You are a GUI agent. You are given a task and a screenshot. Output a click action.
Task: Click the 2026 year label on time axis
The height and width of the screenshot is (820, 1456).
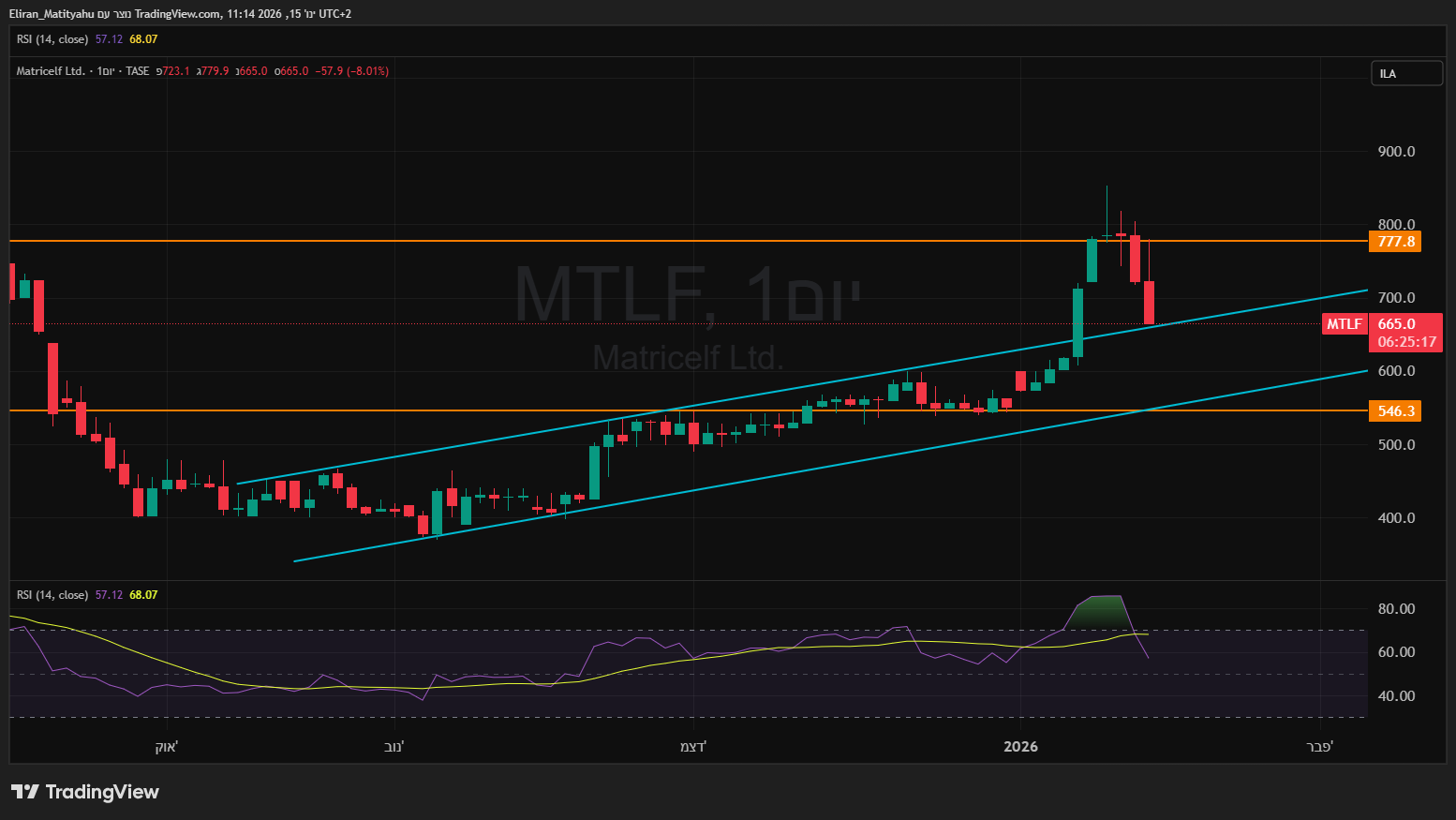[1020, 747]
